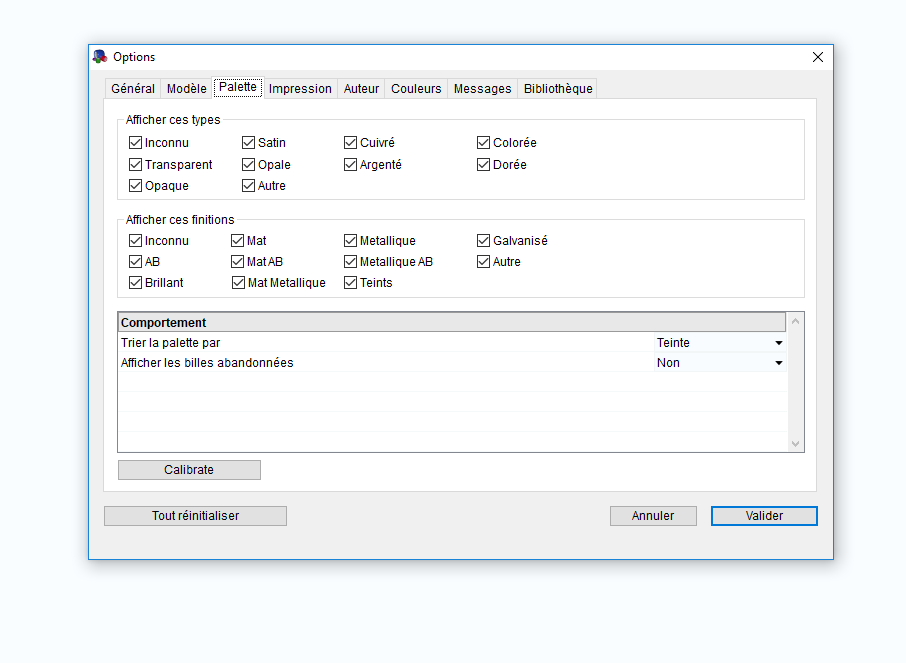Open the Impression tab
Image resolution: width=906 pixels, height=663 pixels.
[x=300, y=89]
